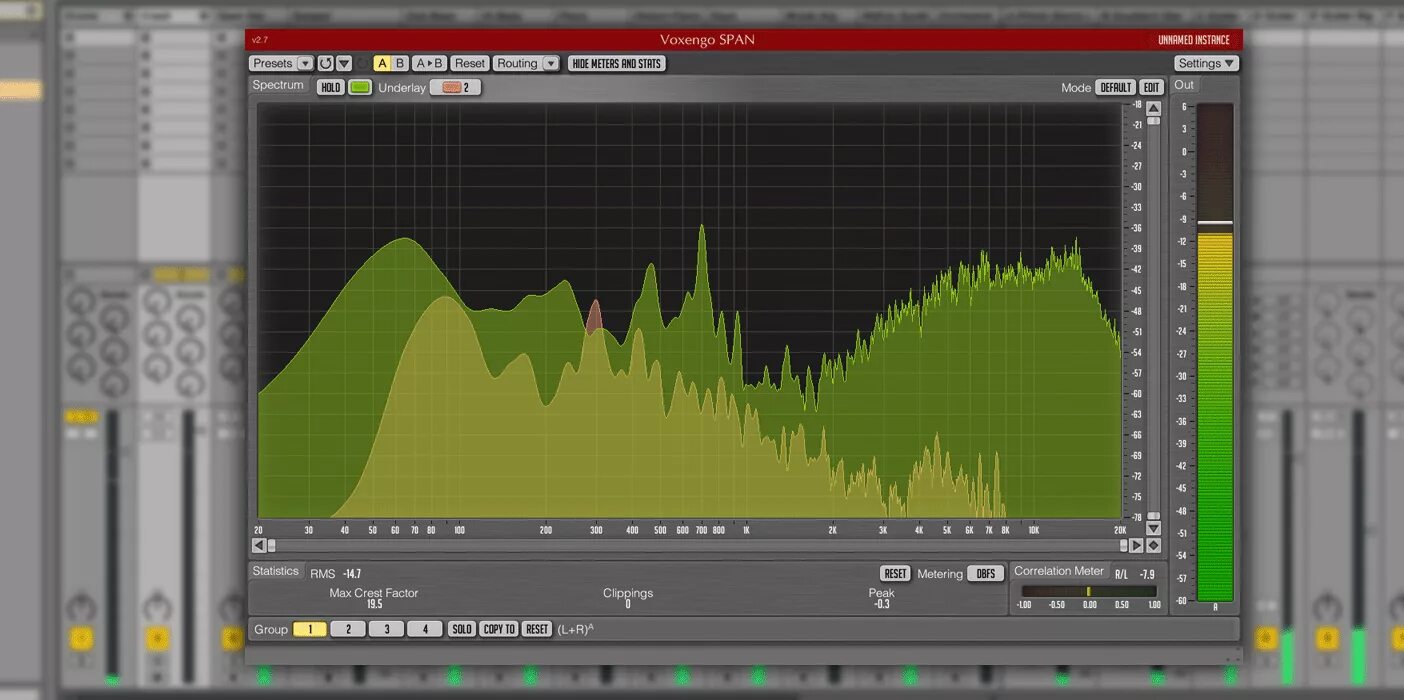Select Group 4
The width and height of the screenshot is (1404, 700).
(x=425, y=629)
